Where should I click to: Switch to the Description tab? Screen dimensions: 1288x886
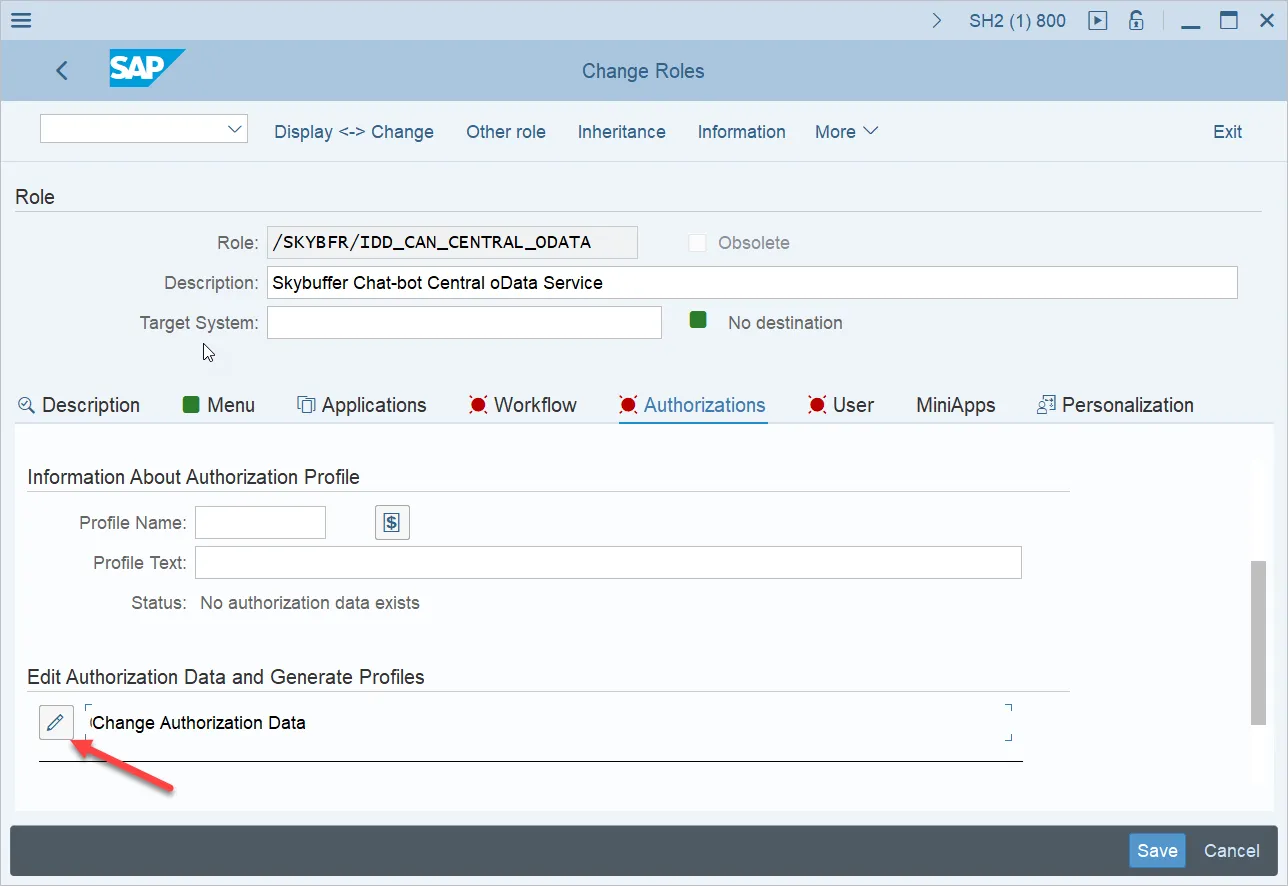(x=79, y=405)
